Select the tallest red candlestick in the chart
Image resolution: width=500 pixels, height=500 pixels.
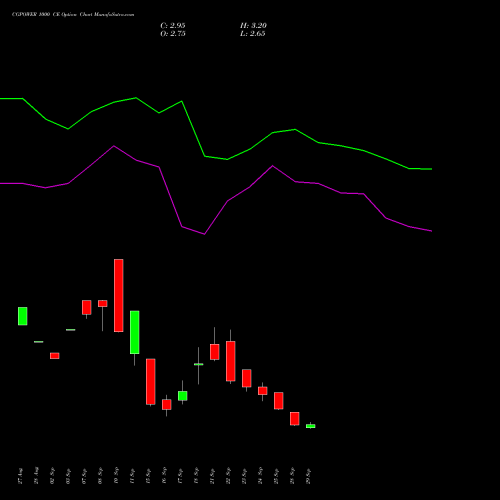tap(119, 295)
